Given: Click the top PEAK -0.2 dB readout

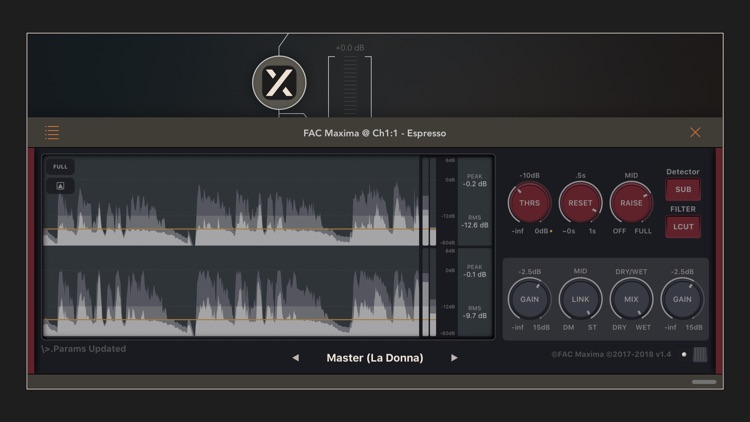Looking at the screenshot, I should (x=474, y=180).
